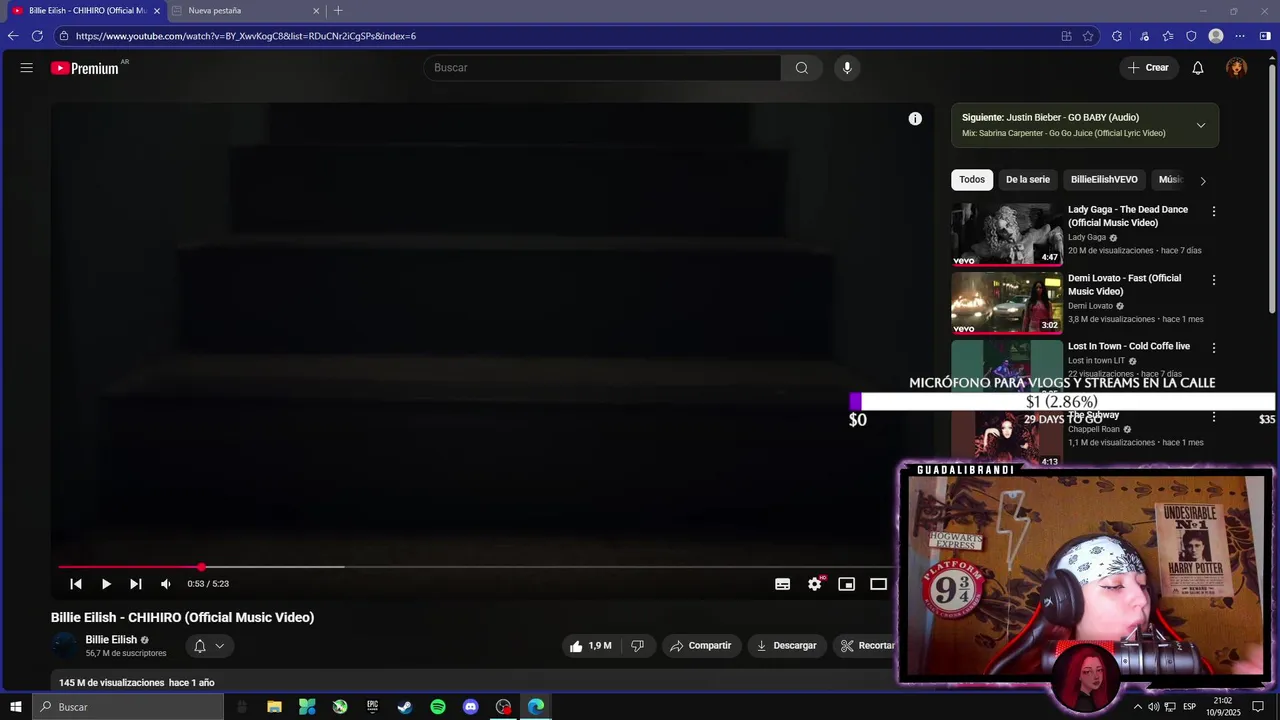Image resolution: width=1280 pixels, height=720 pixels.
Task: Open a new browser tab with plus
Action: tap(338, 11)
